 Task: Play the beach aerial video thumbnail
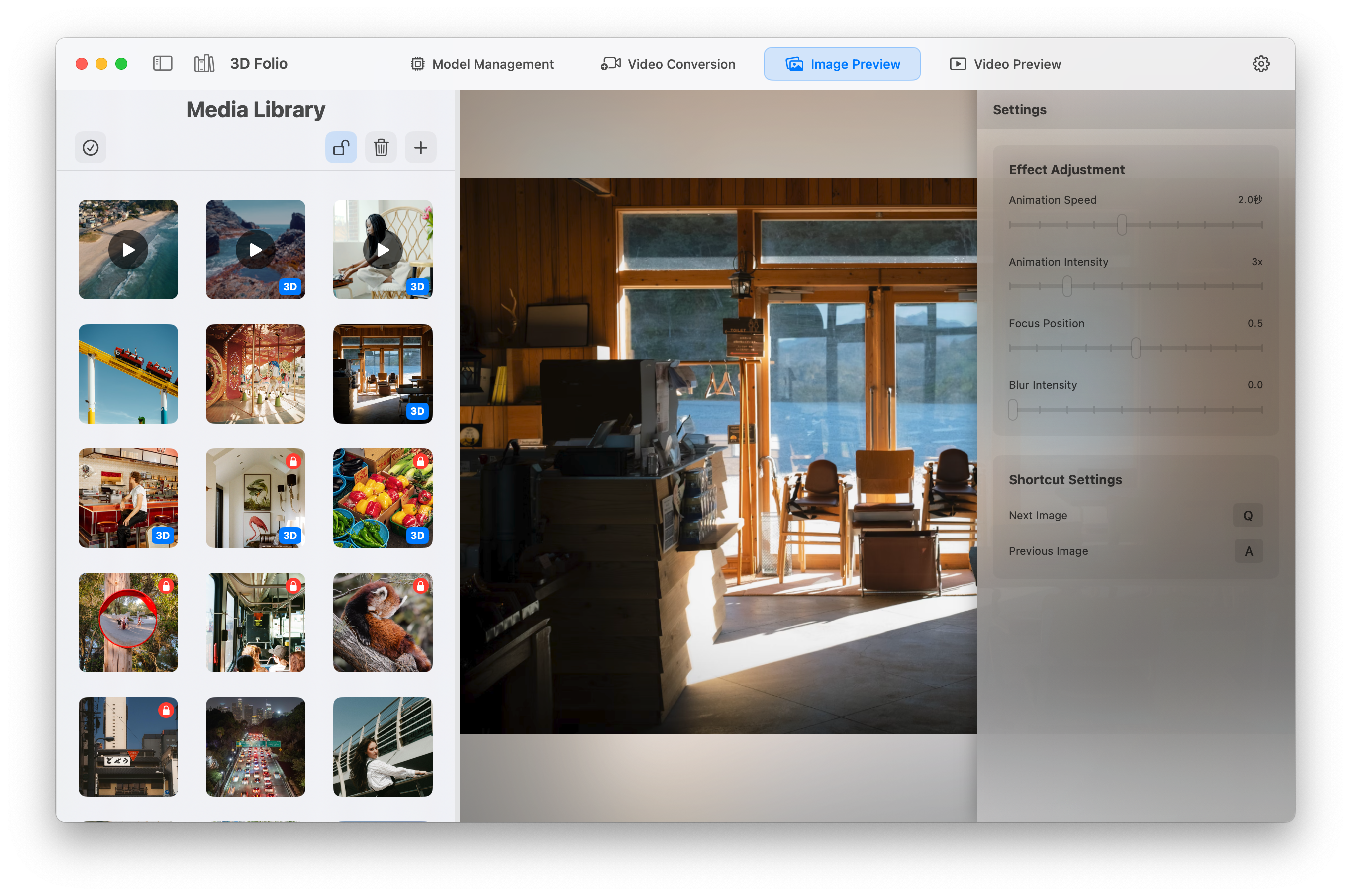coord(128,250)
